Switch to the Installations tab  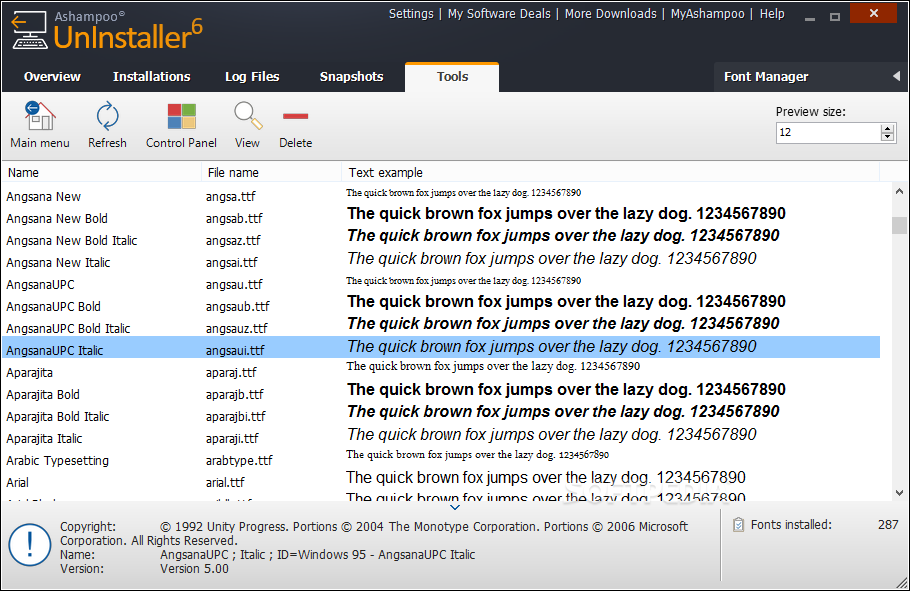(x=151, y=77)
